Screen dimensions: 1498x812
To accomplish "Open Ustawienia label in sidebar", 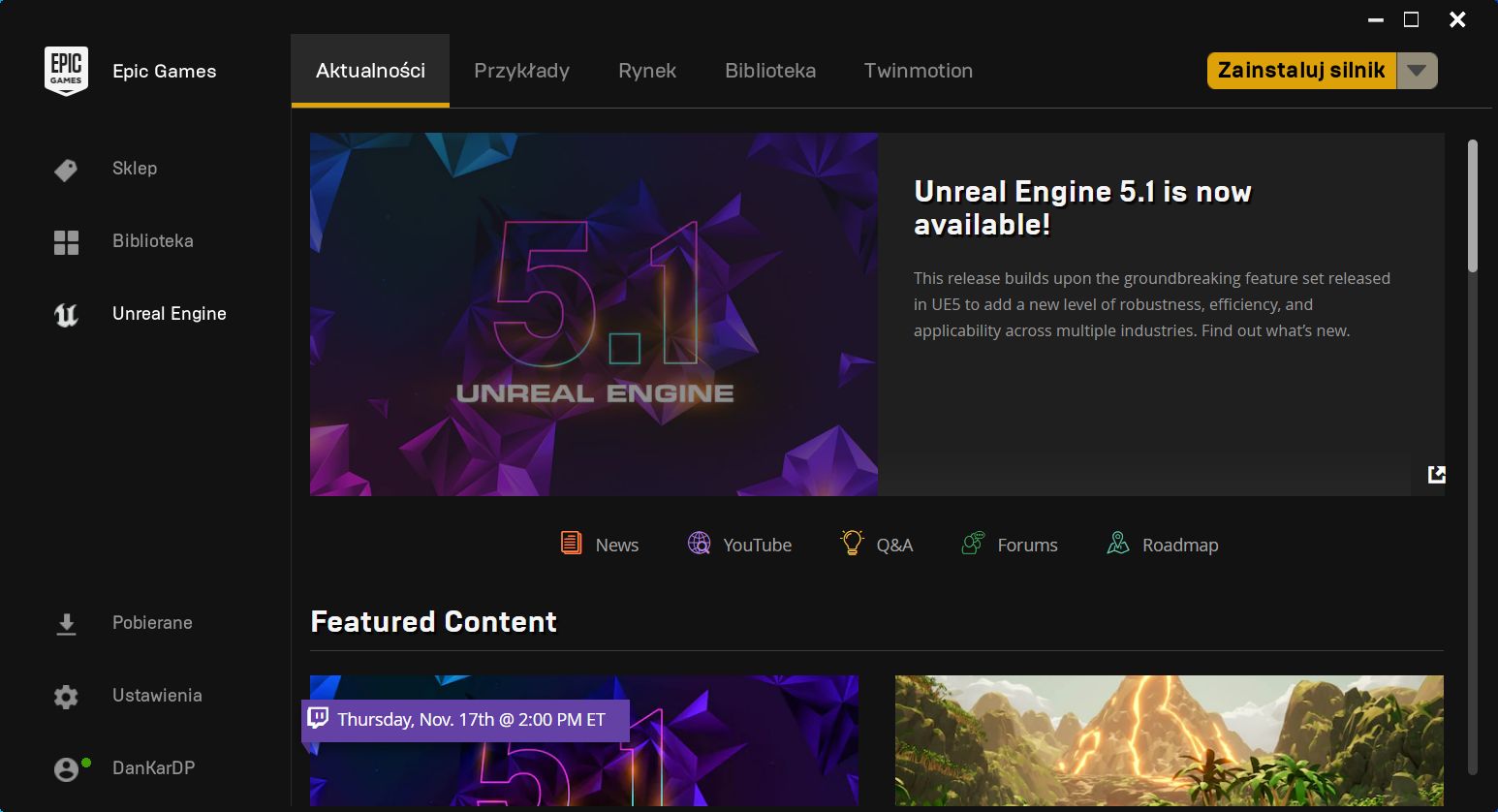I will tap(157, 696).
